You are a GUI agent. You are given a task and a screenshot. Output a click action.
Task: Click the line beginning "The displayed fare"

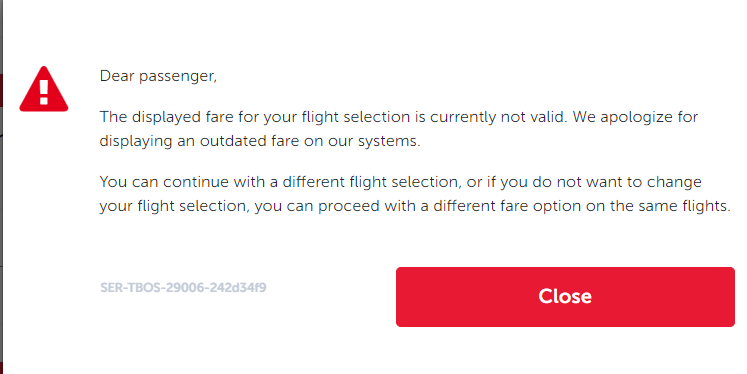[x=399, y=117]
